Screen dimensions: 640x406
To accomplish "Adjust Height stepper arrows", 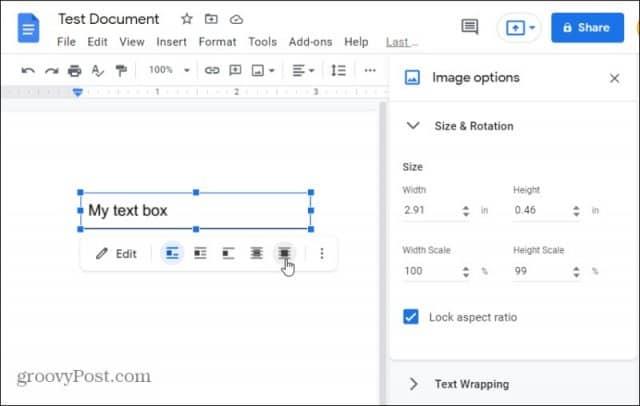I will 576,211.
